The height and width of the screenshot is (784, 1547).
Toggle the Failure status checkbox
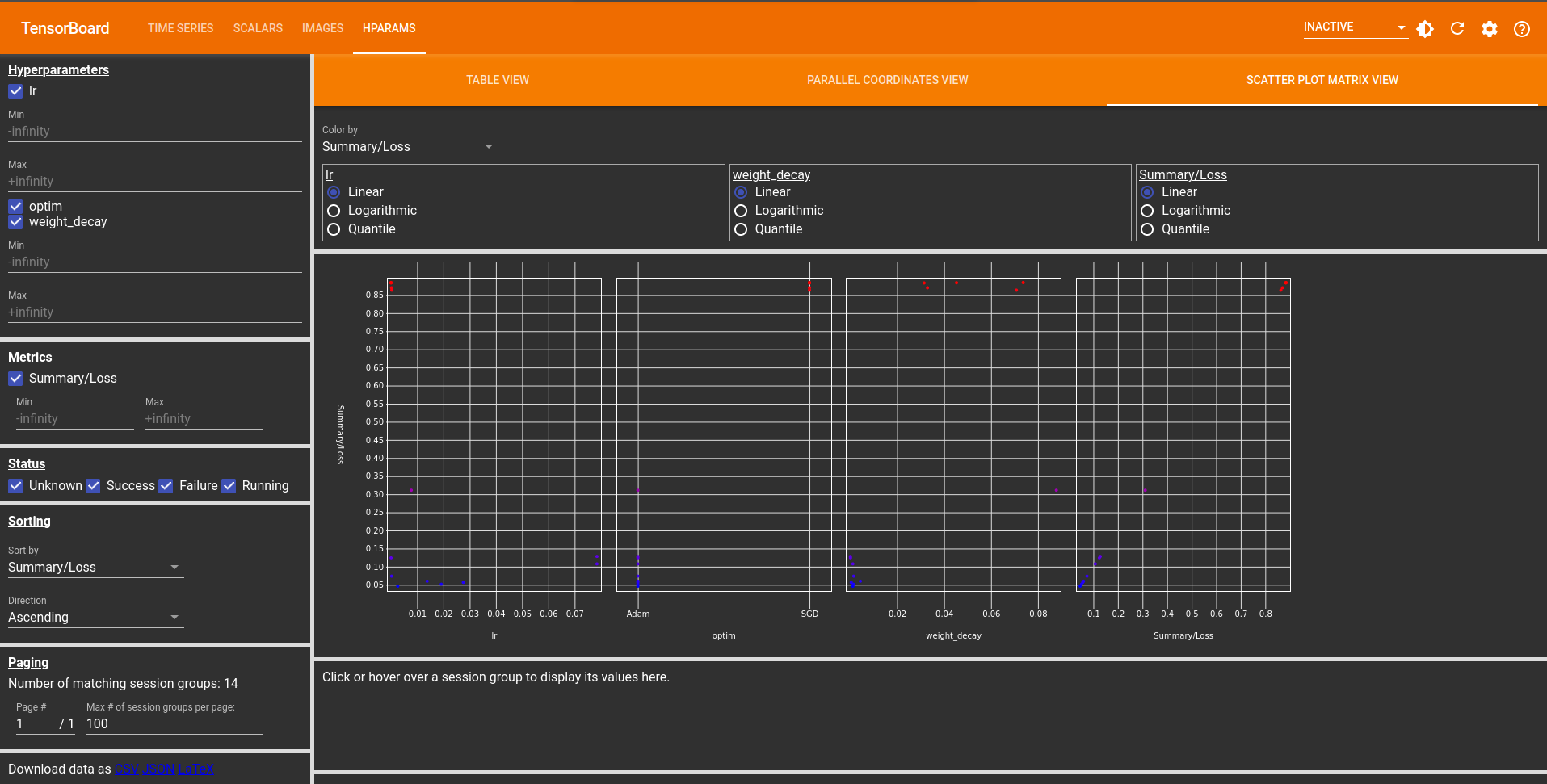[166, 486]
